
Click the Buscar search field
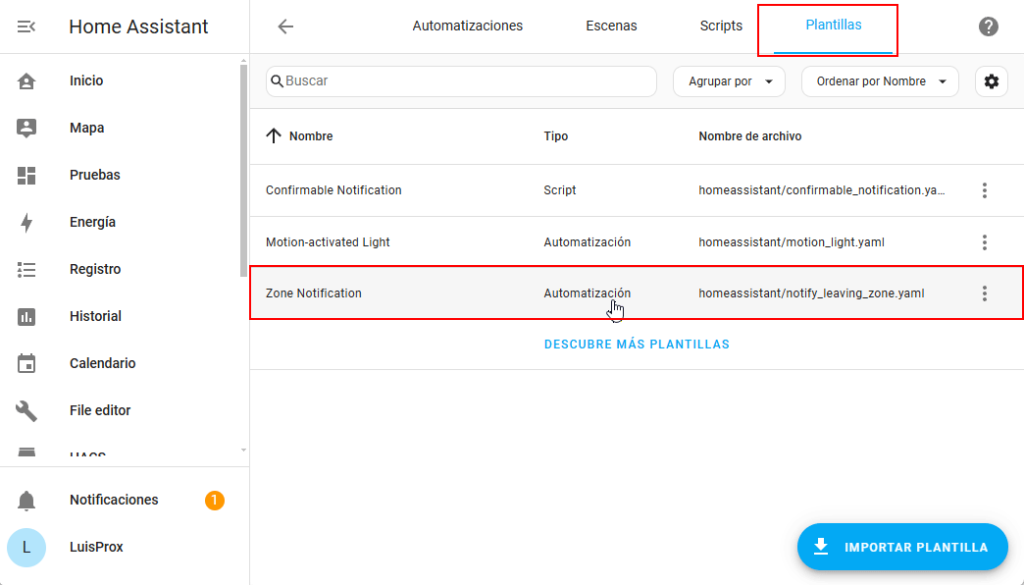(x=465, y=81)
